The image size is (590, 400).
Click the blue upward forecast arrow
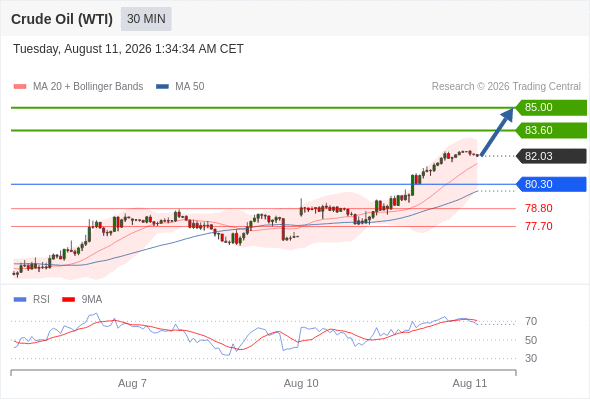[x=497, y=132]
